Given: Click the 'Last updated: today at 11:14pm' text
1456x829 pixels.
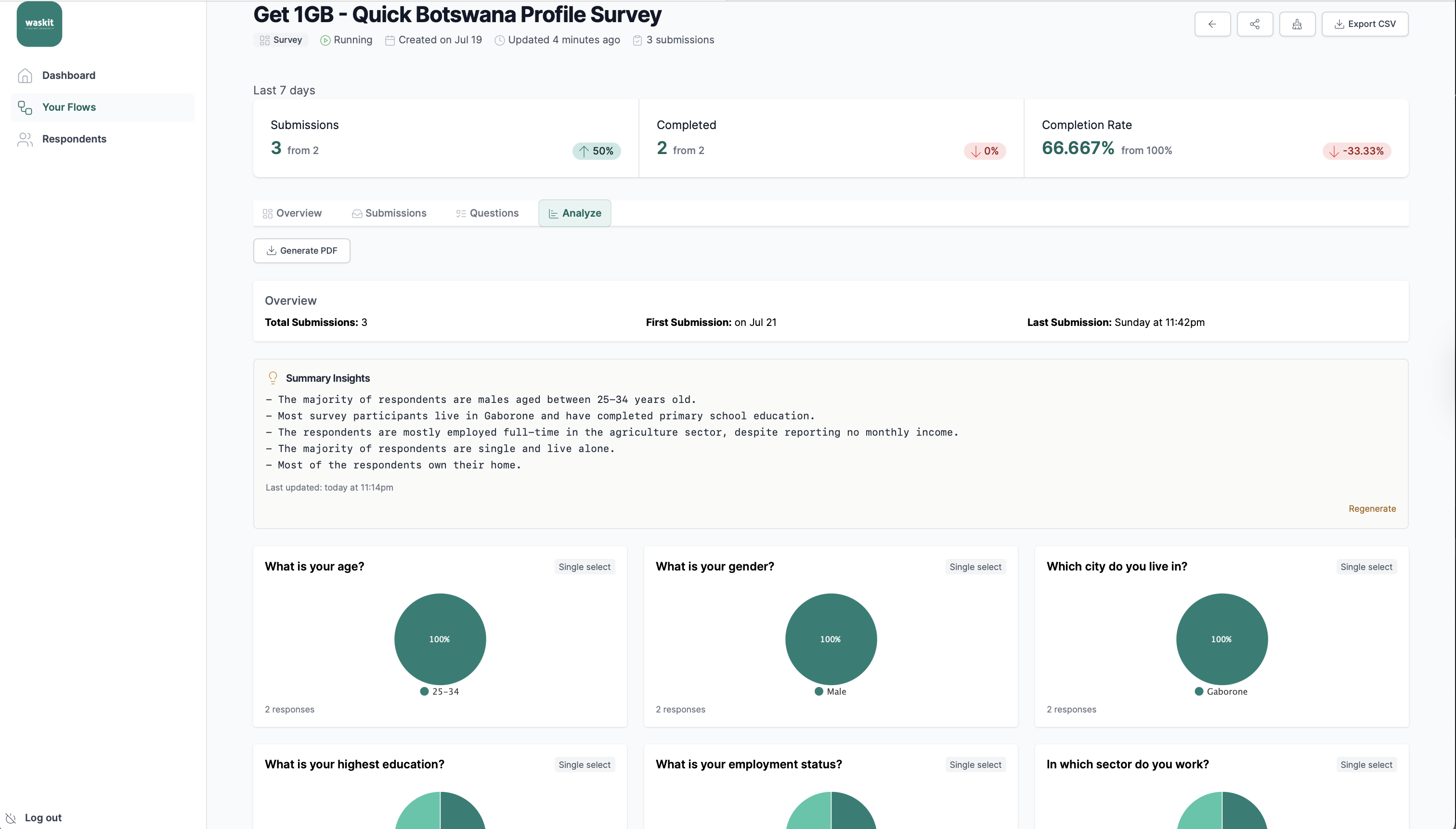Looking at the screenshot, I should [x=329, y=487].
